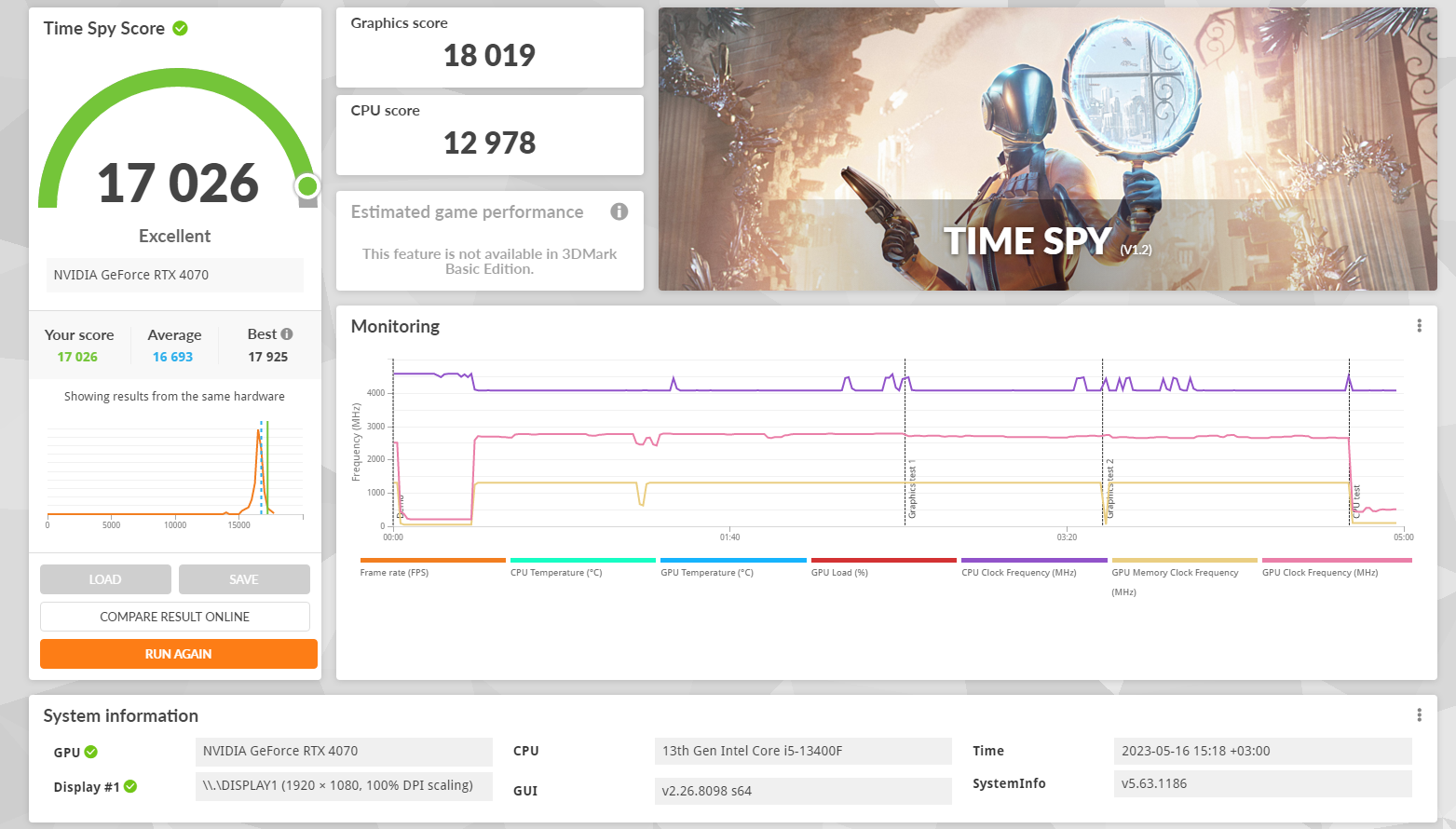Click the Graphics score value 18 019

coord(489,56)
